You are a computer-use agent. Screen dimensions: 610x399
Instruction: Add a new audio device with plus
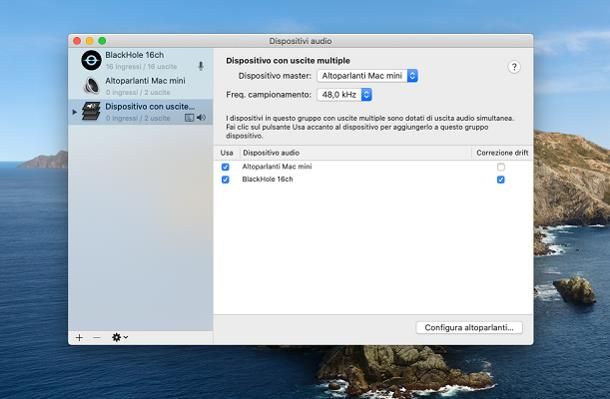click(x=79, y=337)
